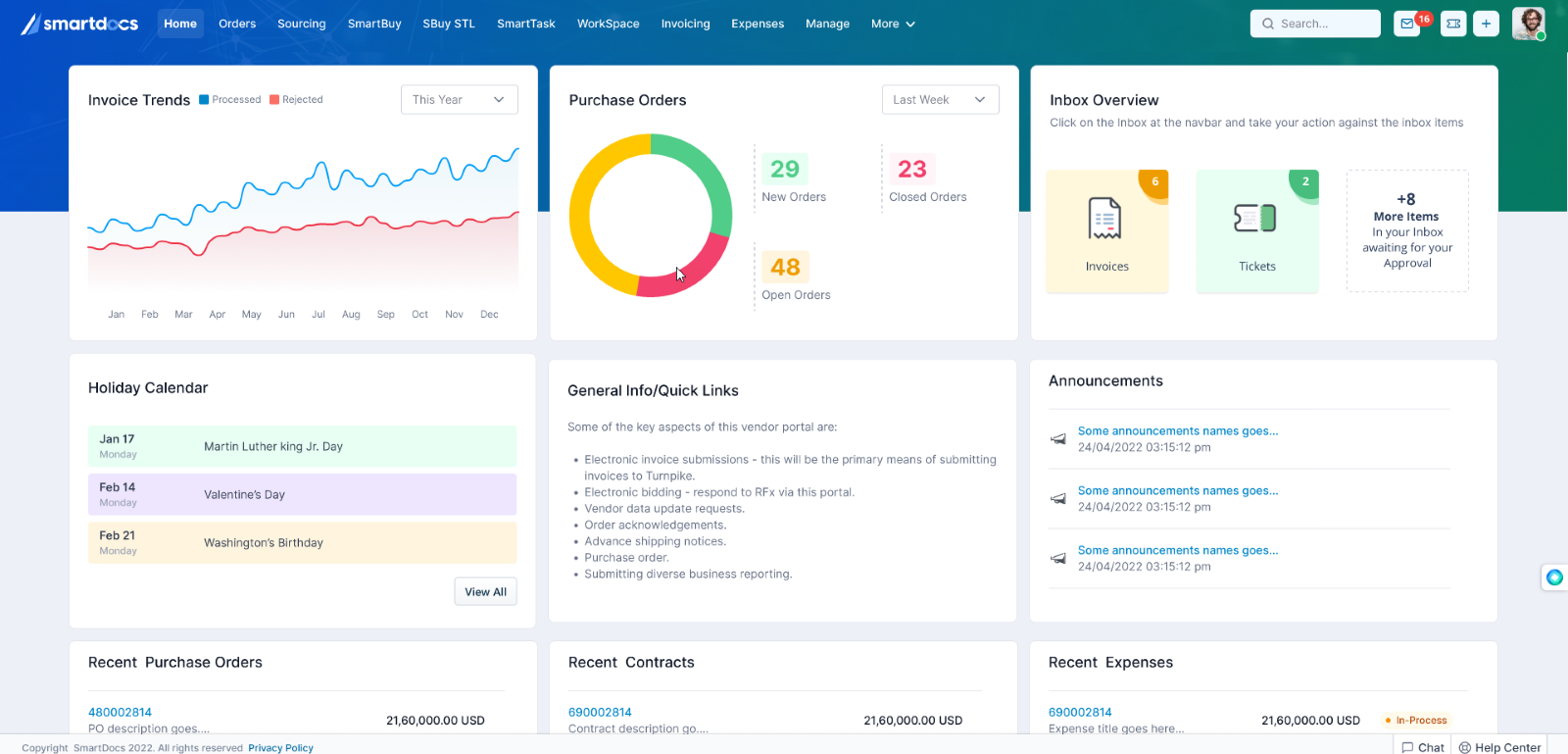Viewport: 1568px width, 754px height.
Task: Focus the Search input field
Action: tap(1315, 24)
